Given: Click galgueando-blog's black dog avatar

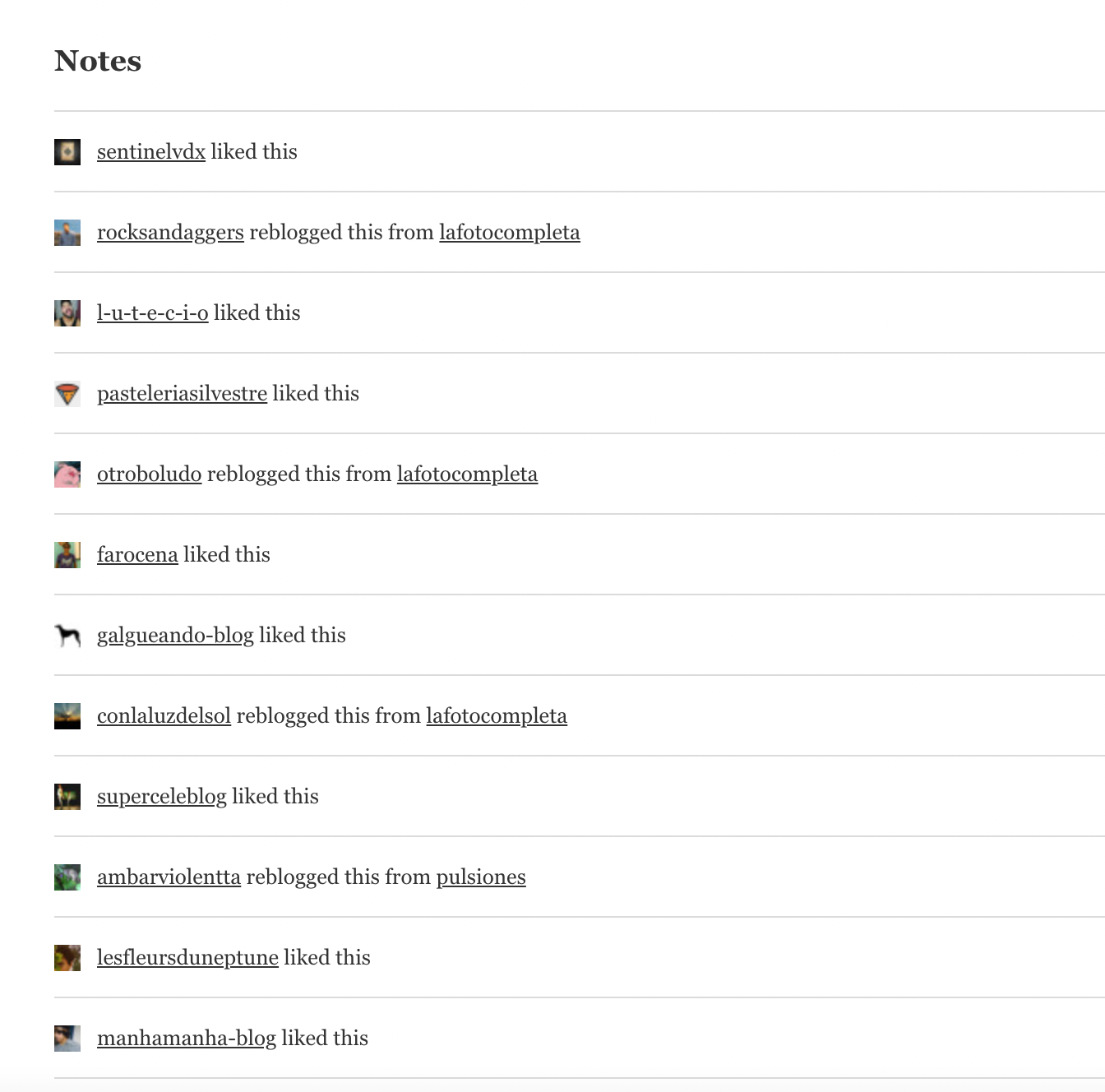Looking at the screenshot, I should coord(67,636).
